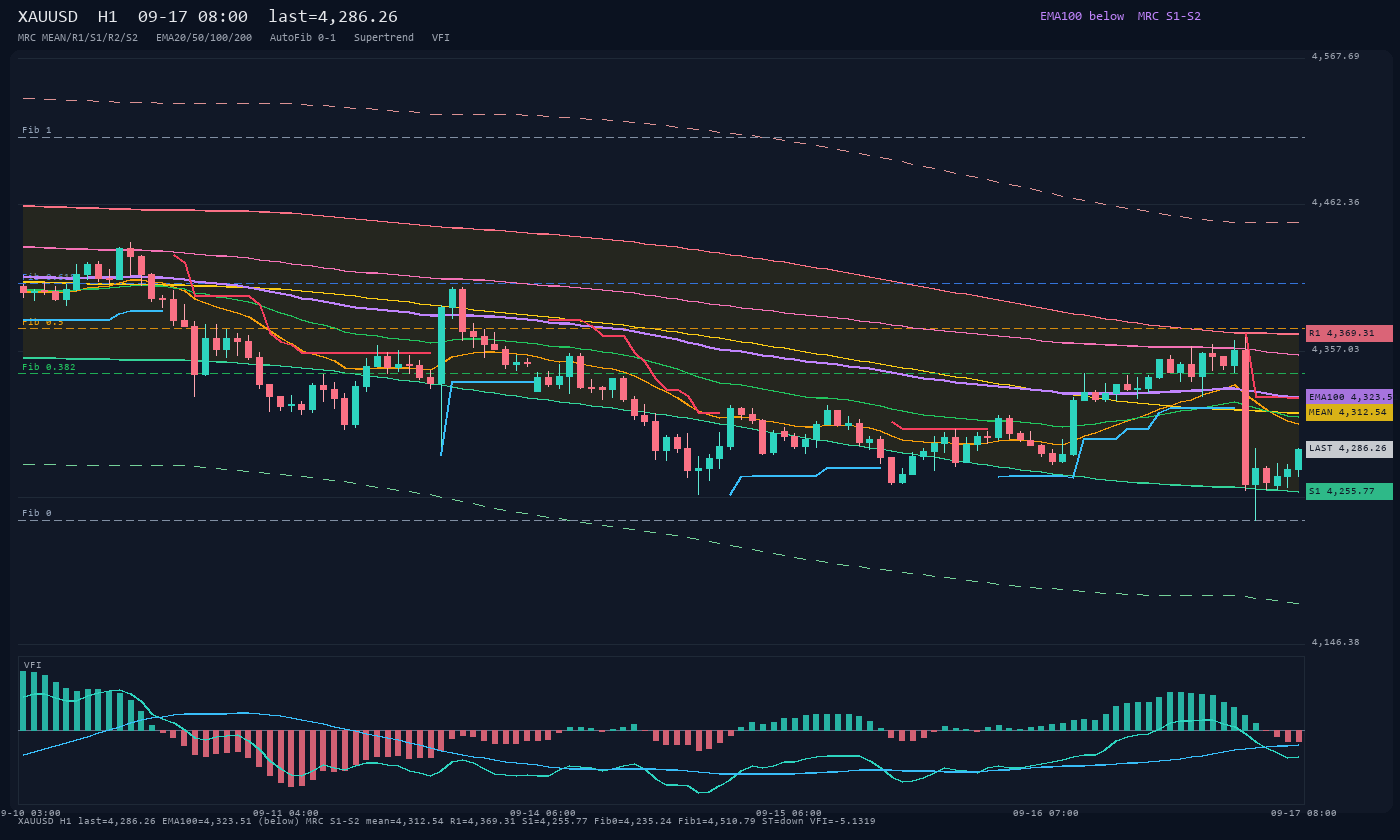Click the 09-14 06:00 time axis label
Viewport: 1400px width, 840px height.
pyautogui.click(x=543, y=813)
